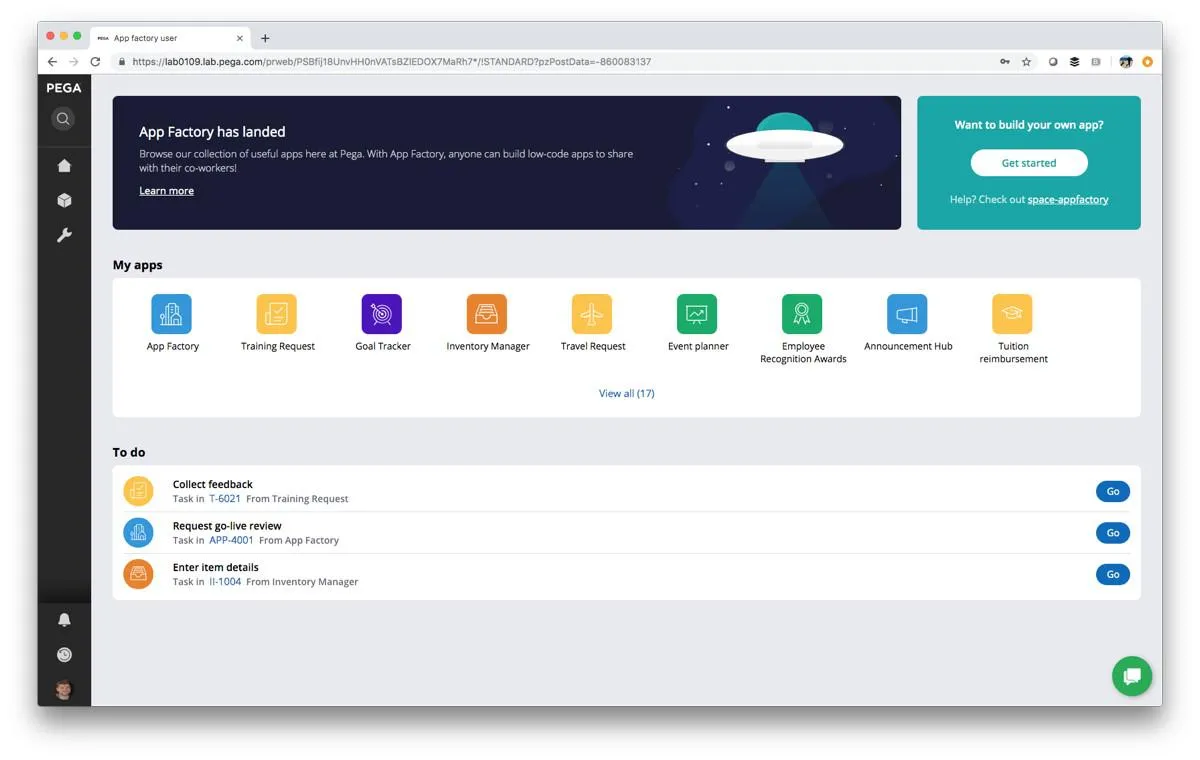Image resolution: width=1200 pixels, height=760 pixels.
Task: Click the wrench tools icon in the sidebar
Action: point(63,234)
